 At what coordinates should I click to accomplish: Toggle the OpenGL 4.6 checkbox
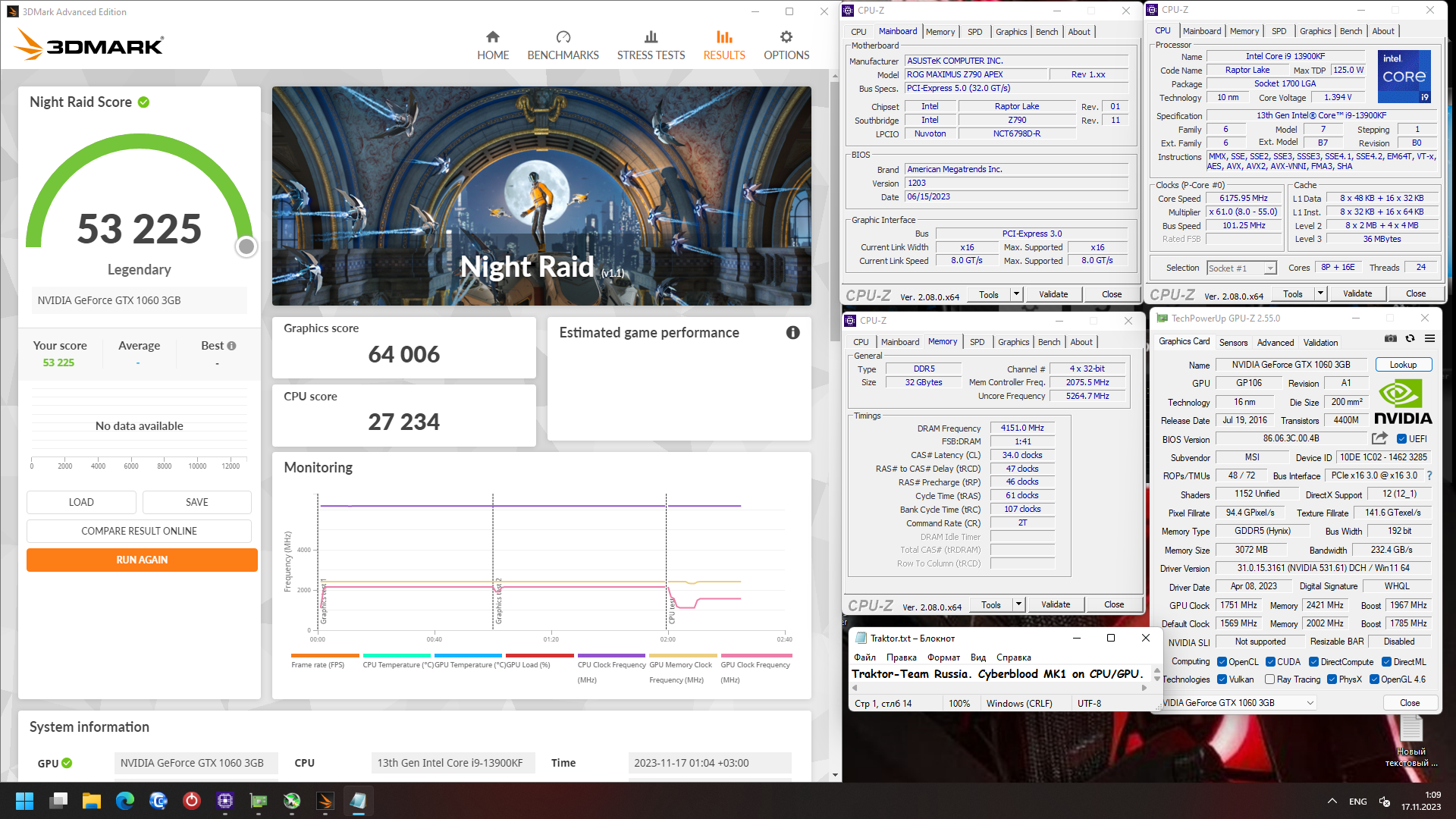[1374, 679]
